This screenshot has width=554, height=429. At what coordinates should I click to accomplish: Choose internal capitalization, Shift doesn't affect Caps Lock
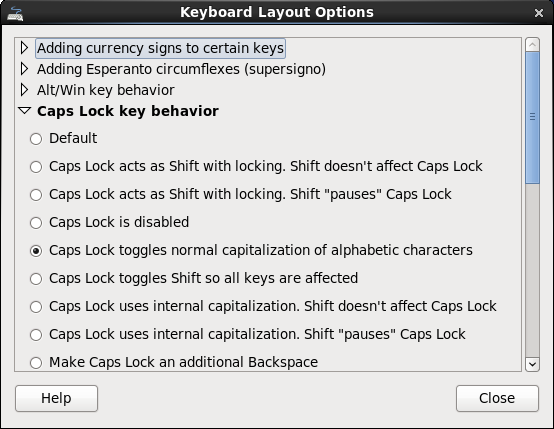(x=36, y=307)
